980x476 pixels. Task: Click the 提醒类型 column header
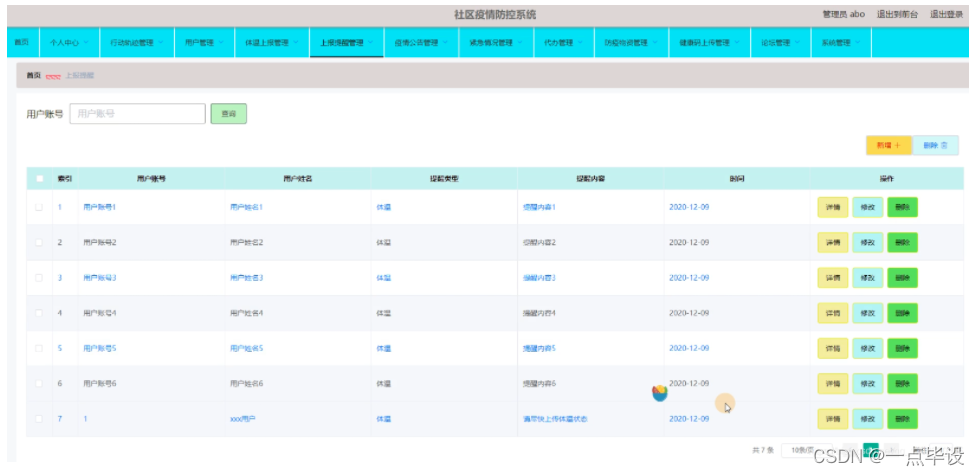click(444, 179)
